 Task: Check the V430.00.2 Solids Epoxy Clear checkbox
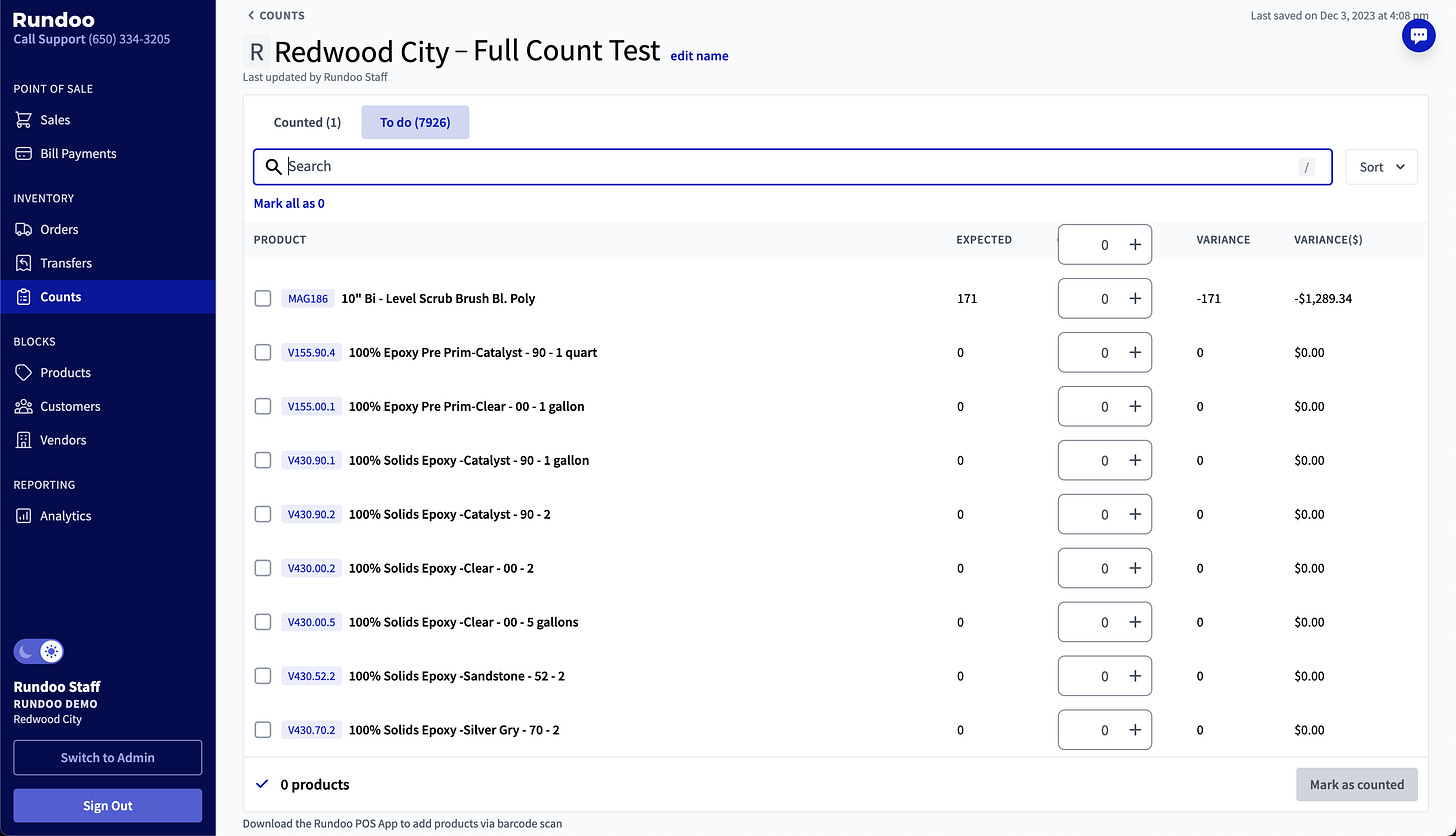tap(263, 568)
